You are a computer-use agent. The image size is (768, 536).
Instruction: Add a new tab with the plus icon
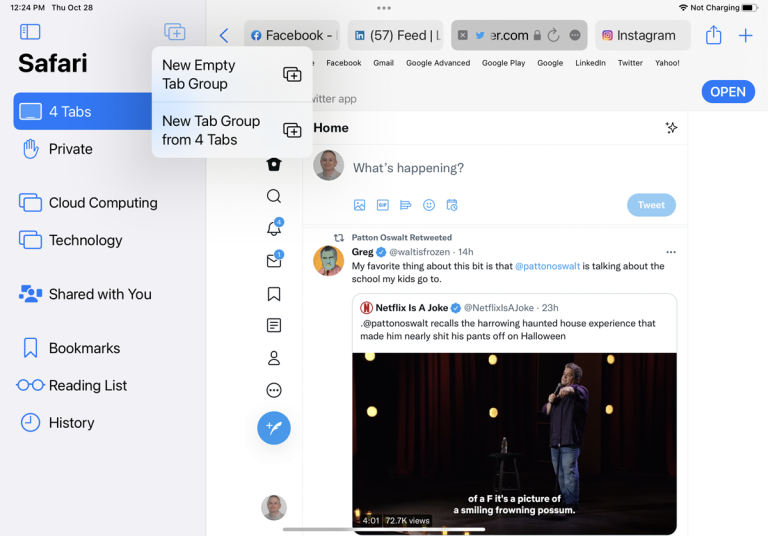click(x=745, y=35)
